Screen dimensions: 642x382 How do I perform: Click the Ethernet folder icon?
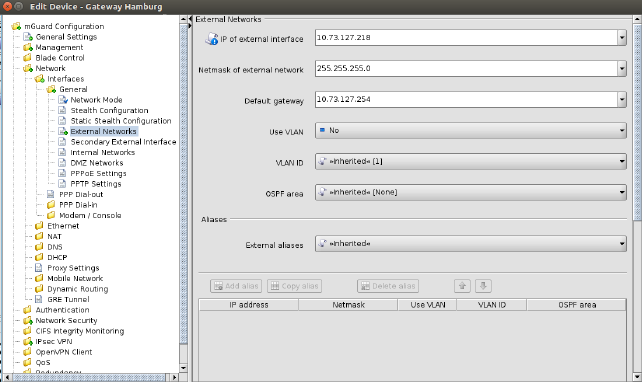tap(39, 226)
